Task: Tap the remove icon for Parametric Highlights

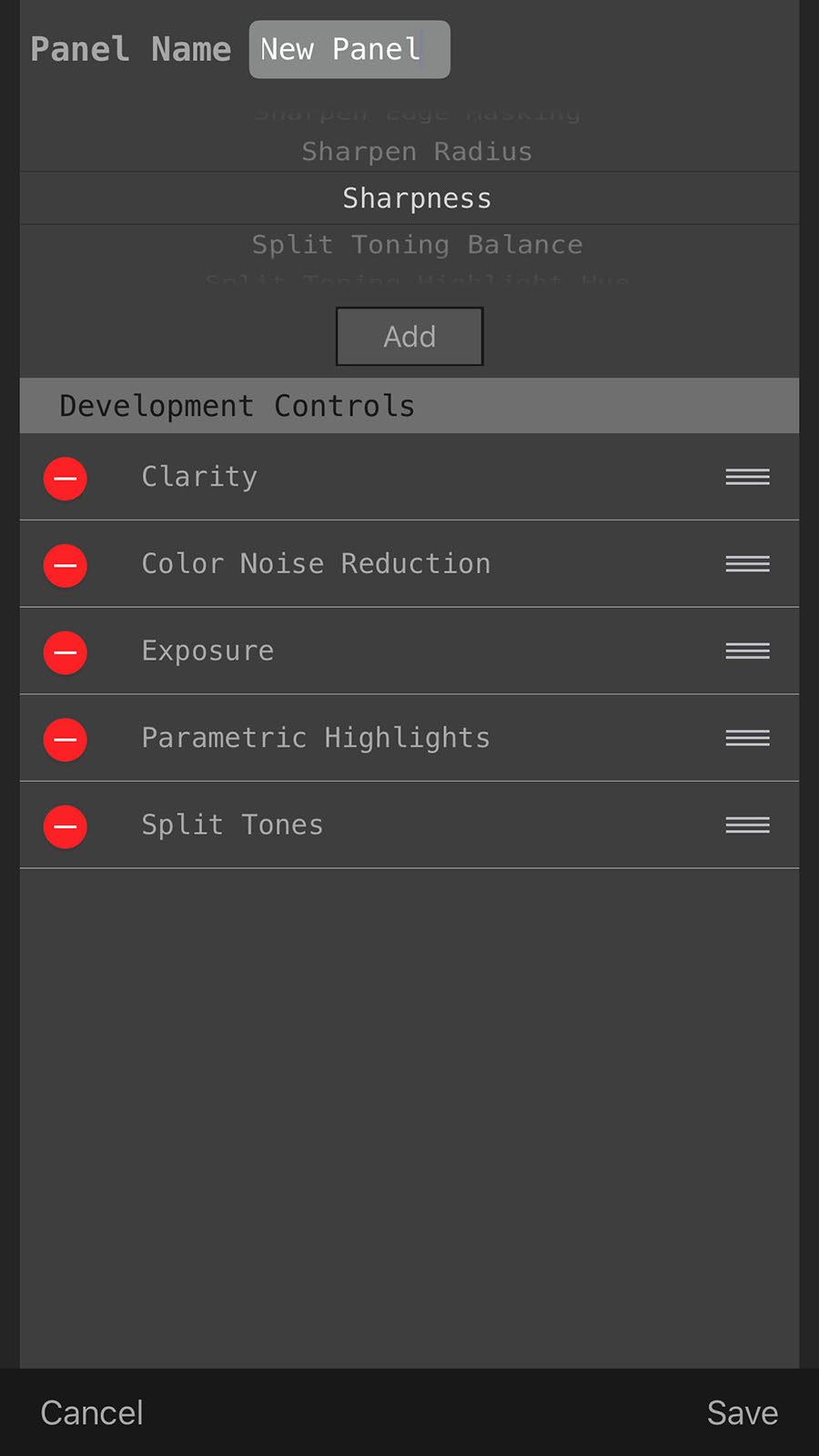Action: (65, 739)
